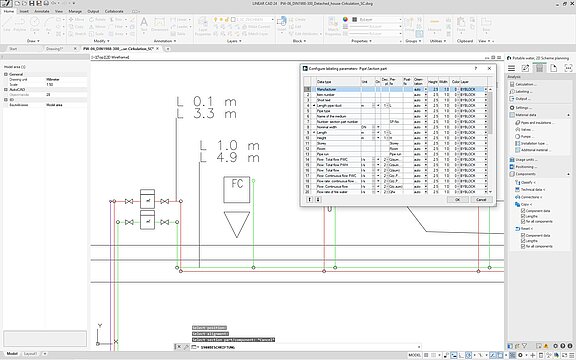Click the dialog help question mark
Image resolution: width=576 pixels, height=360 pixels.
[476, 68]
